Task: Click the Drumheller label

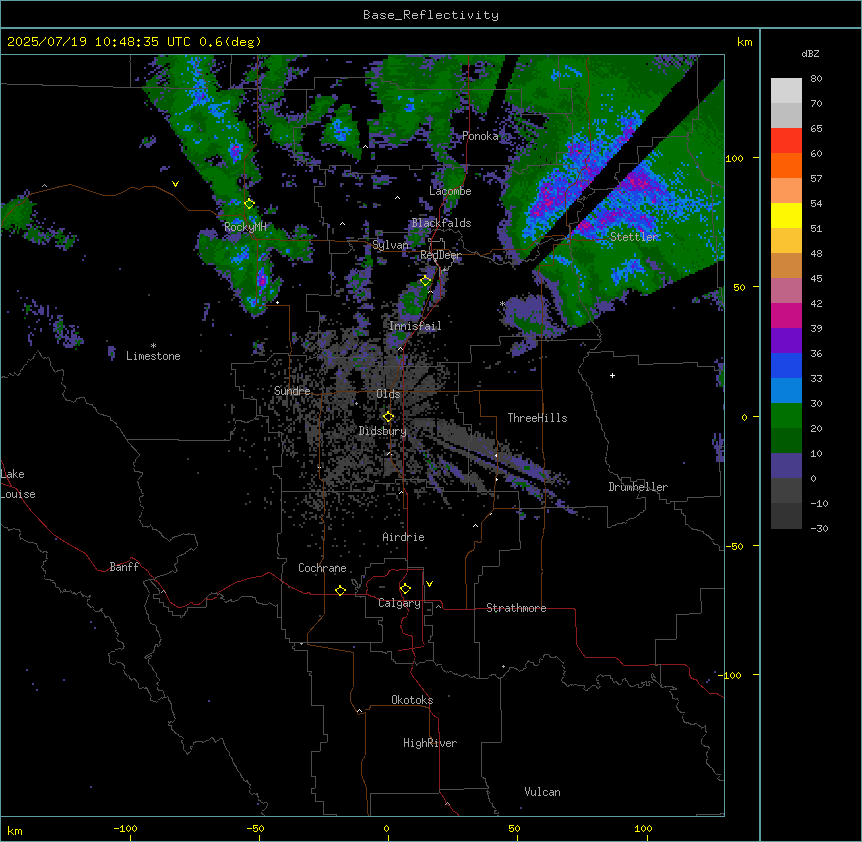Action: coord(638,487)
